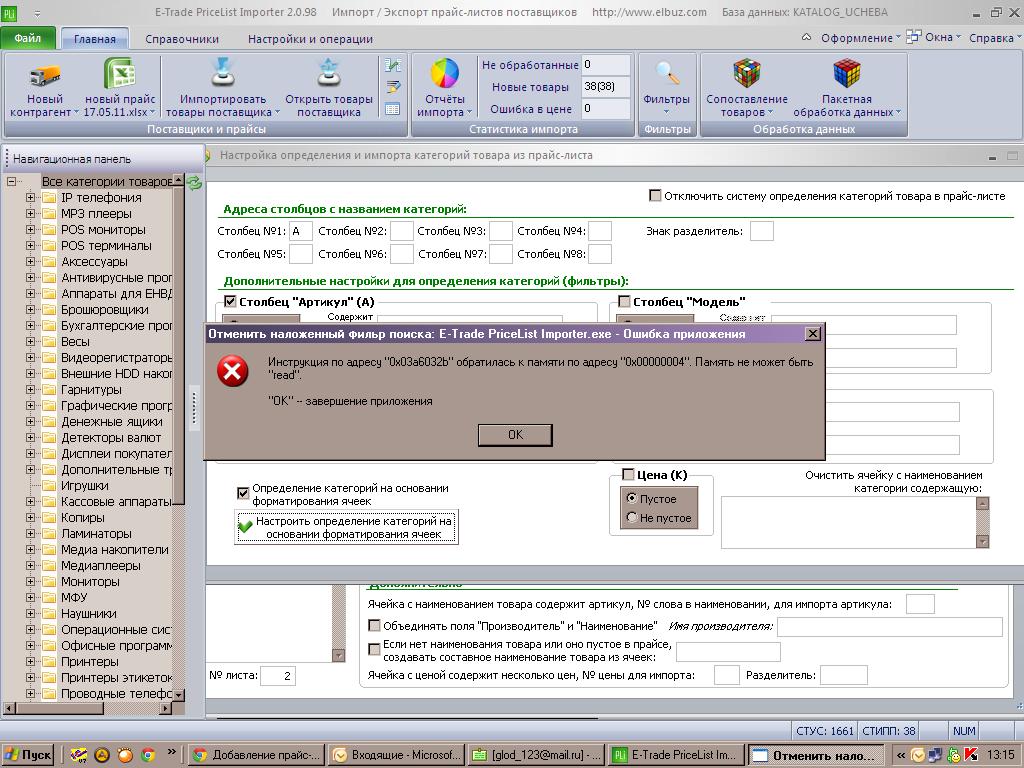Open the Excel price list icon

pyautogui.click(x=120, y=73)
